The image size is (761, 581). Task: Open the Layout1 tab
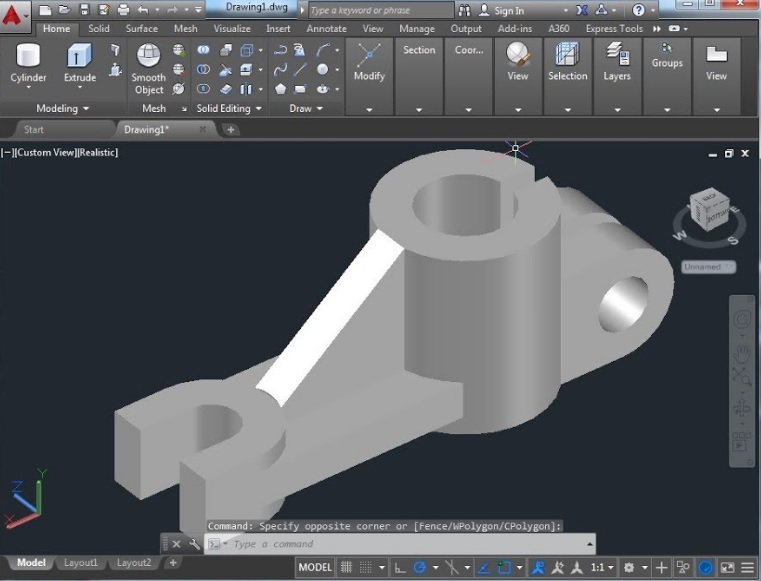pos(81,563)
